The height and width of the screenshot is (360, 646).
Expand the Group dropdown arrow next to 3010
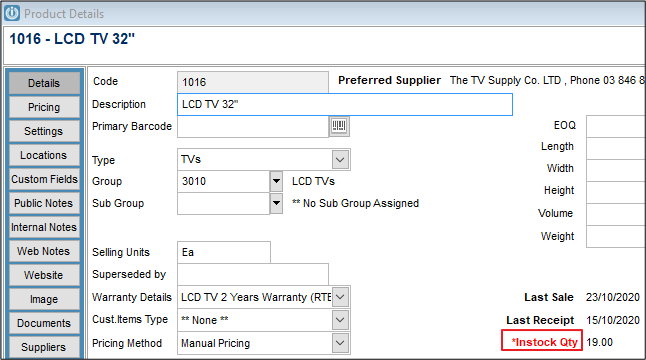(x=276, y=181)
